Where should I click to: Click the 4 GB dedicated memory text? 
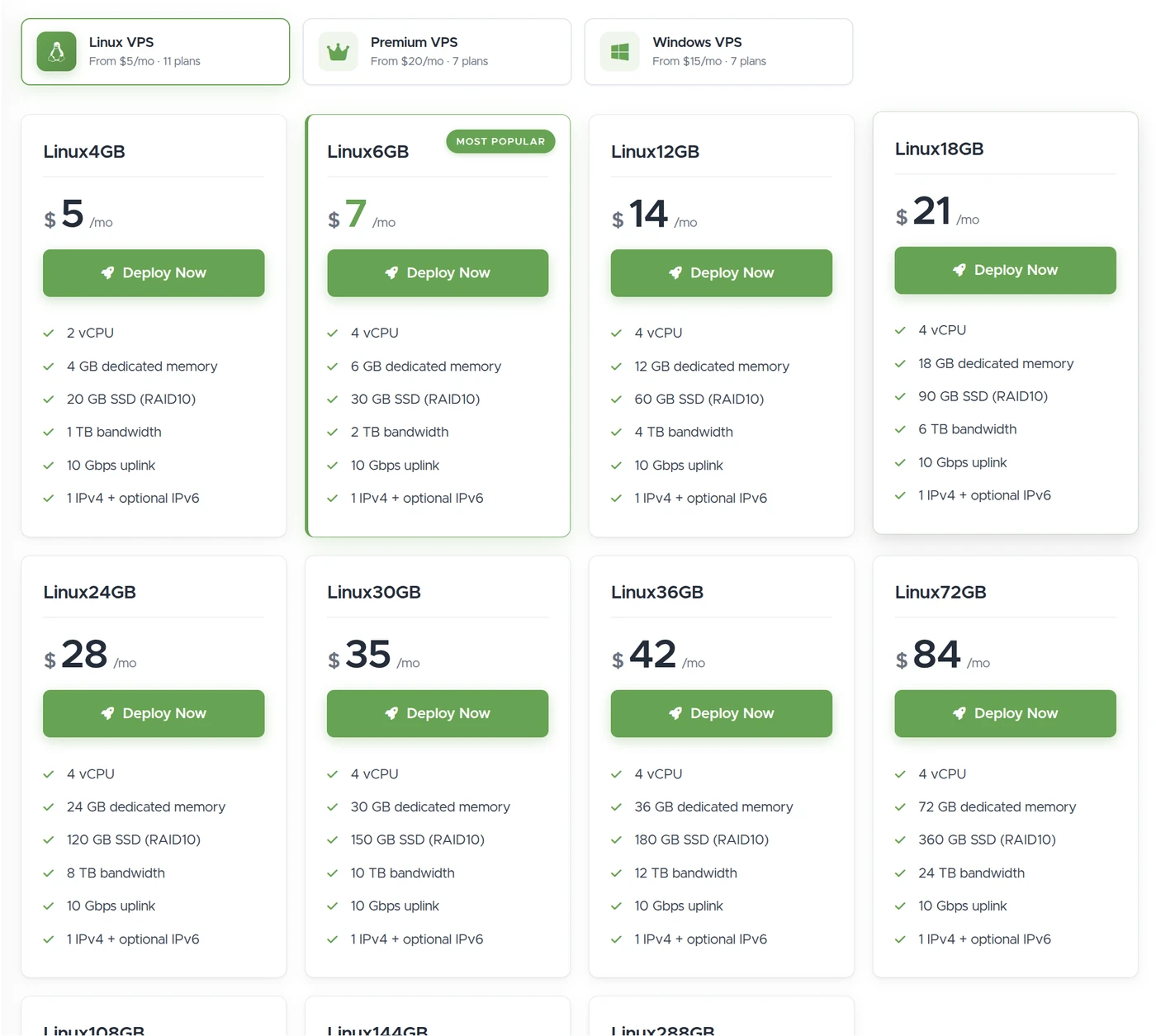click(x=142, y=367)
